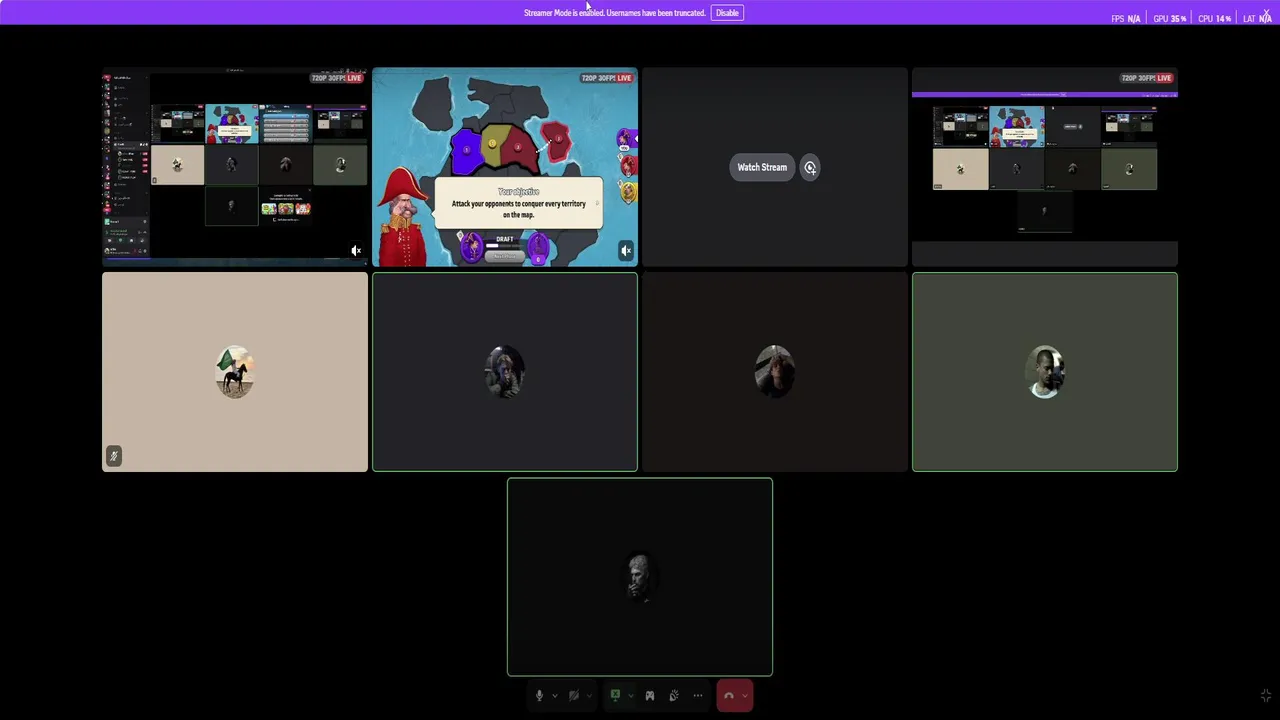Select the dark tile below Watch Stream

coord(775,372)
